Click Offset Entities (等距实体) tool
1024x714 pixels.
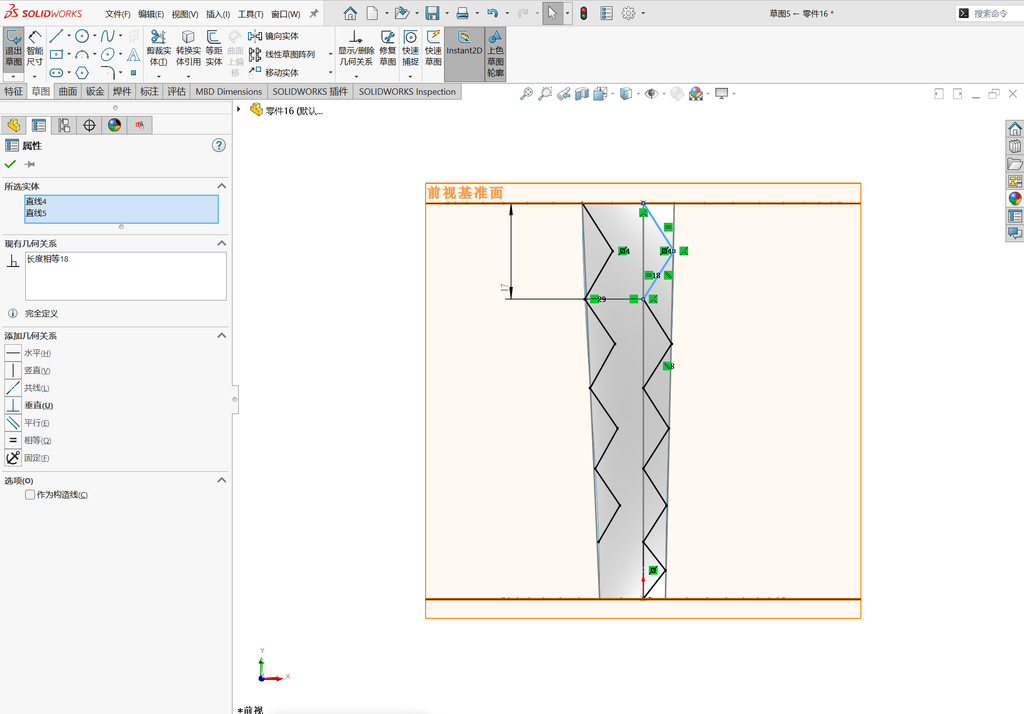click(214, 48)
